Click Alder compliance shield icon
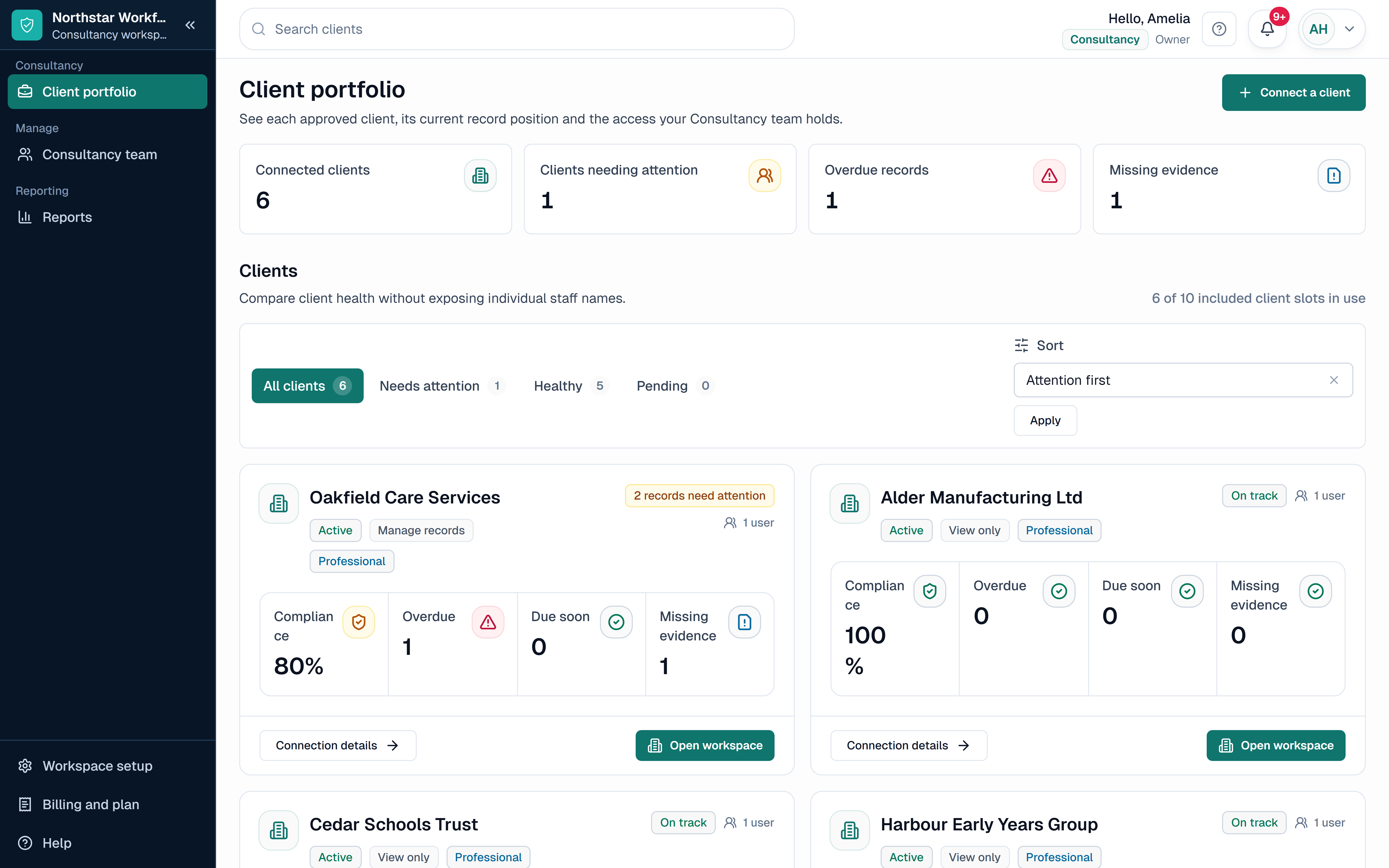Image resolution: width=1389 pixels, height=868 pixels. [930, 591]
